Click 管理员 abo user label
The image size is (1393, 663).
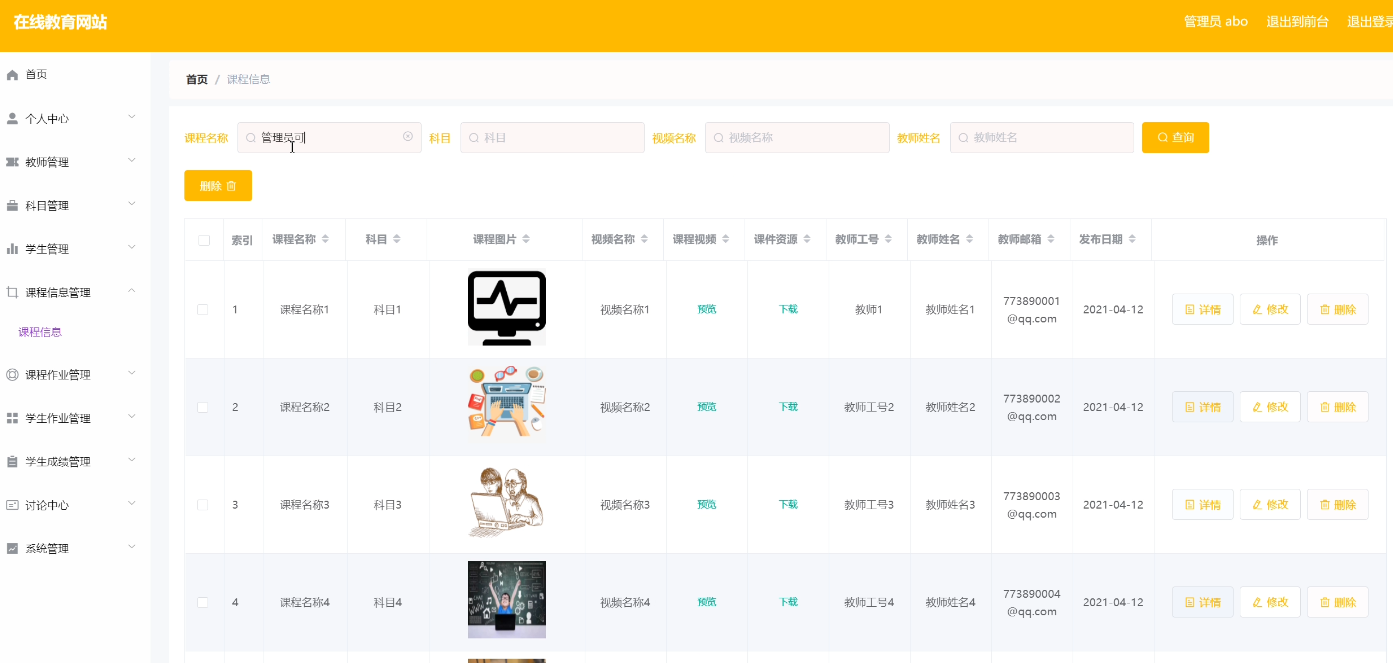point(1216,21)
